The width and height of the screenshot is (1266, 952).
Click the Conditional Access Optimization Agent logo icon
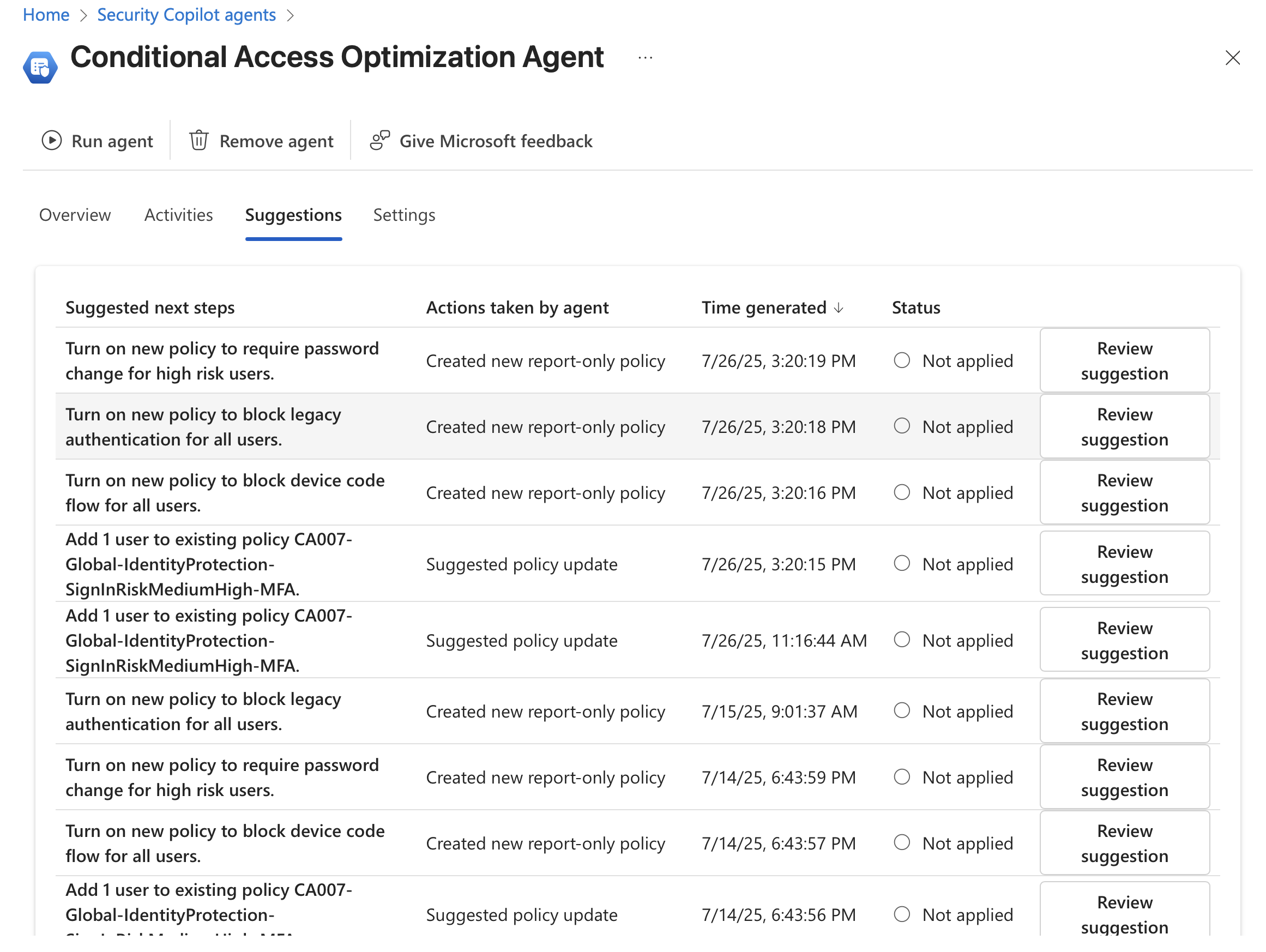40,68
